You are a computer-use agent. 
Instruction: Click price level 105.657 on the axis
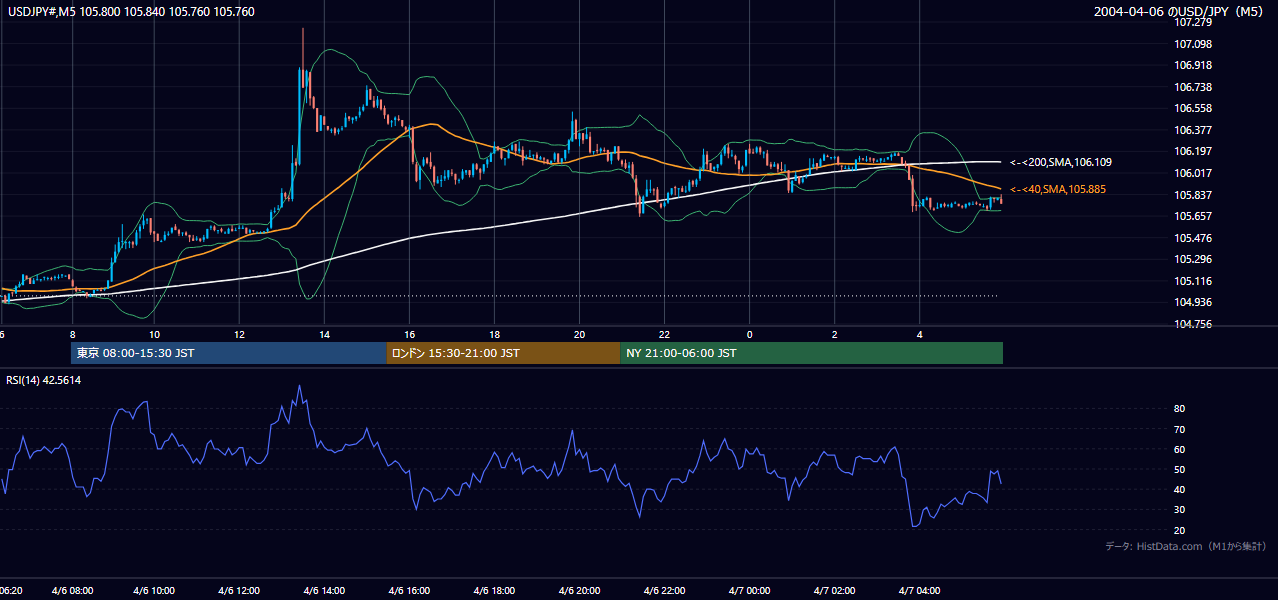[x=1193, y=216]
